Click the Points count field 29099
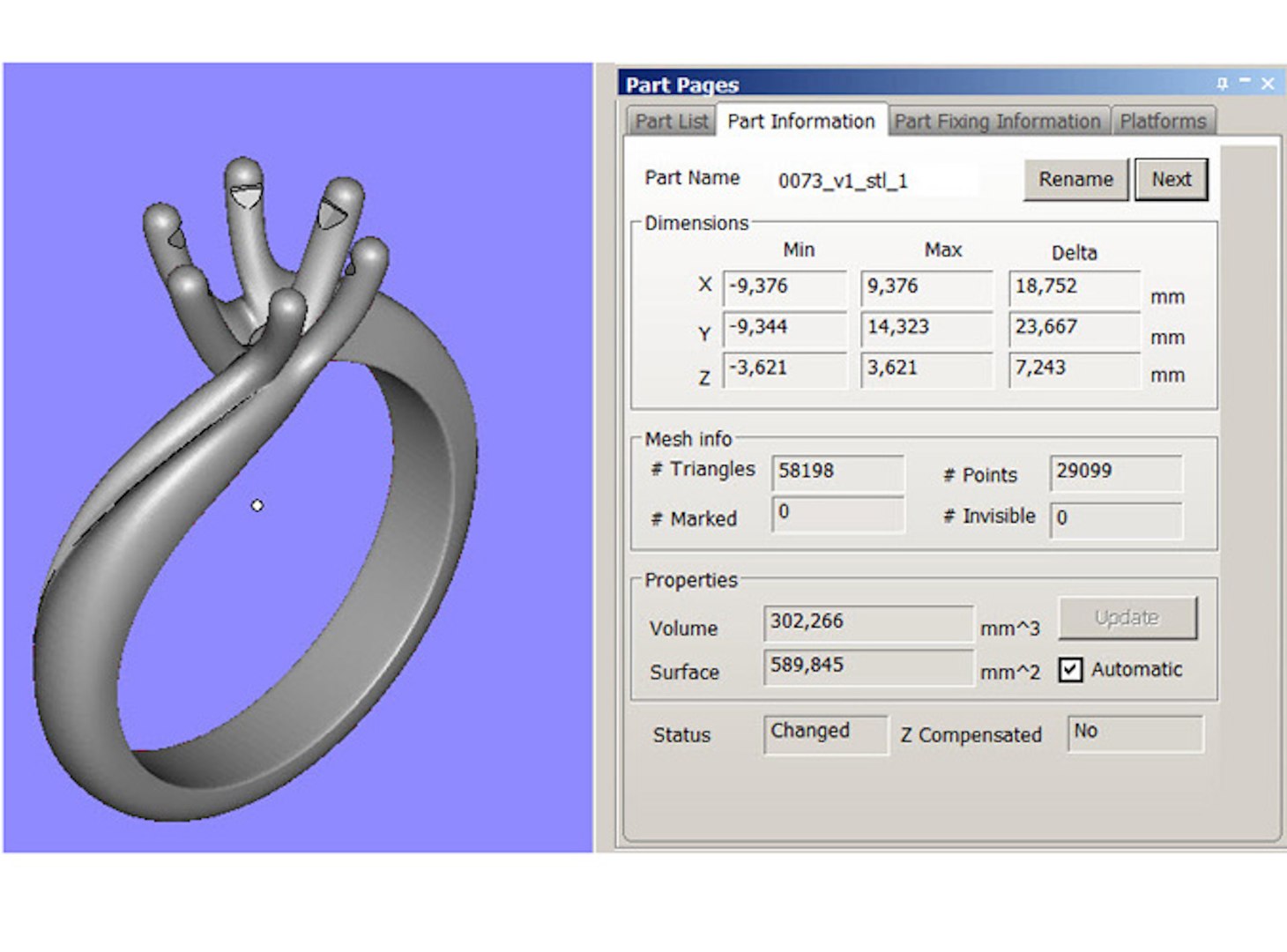Viewport: 1287px width, 952px height. [x=1116, y=472]
